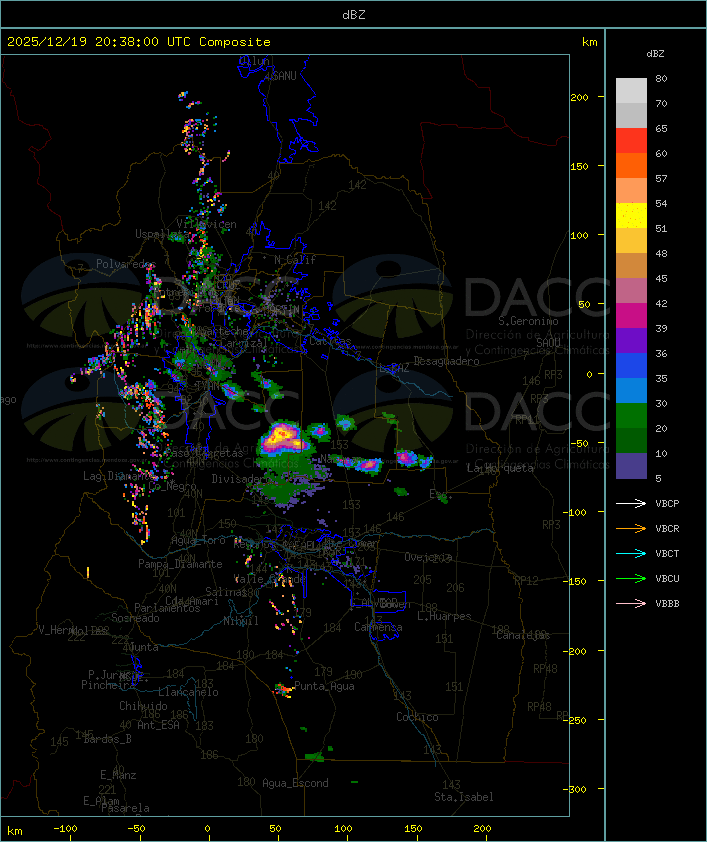Pick the orange 57-60 dBZ legend swatch
The height and width of the screenshot is (842, 707).
tap(631, 166)
